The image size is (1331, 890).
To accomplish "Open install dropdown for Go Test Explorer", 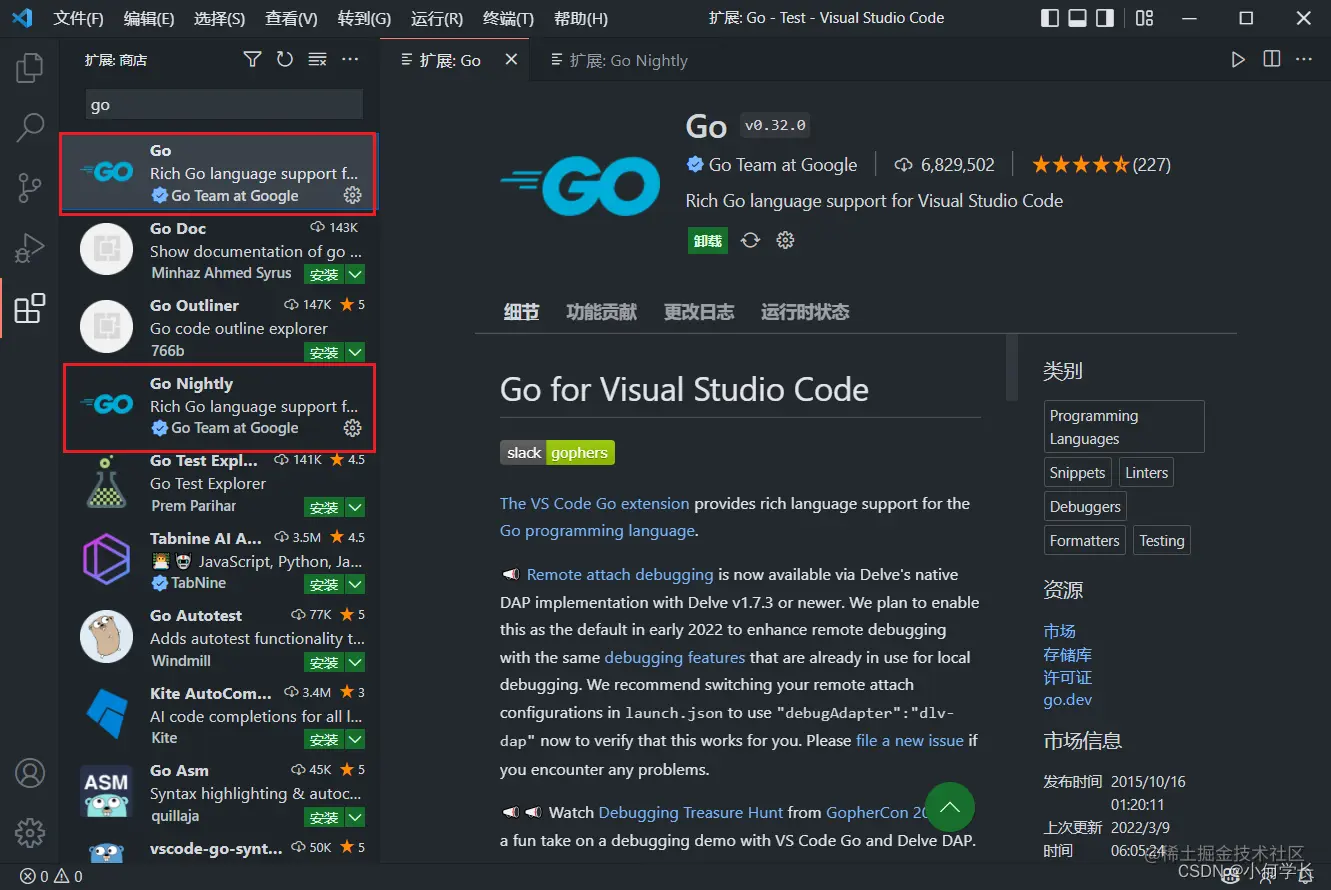I will tap(355, 507).
